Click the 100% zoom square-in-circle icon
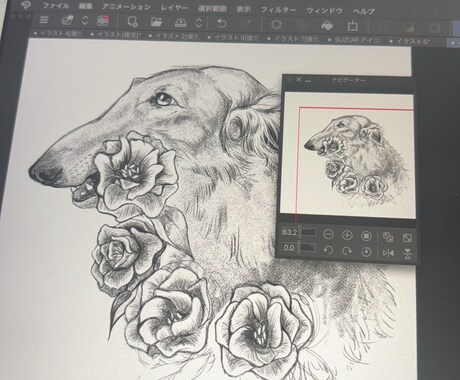The height and width of the screenshot is (380, 460). pos(366,236)
